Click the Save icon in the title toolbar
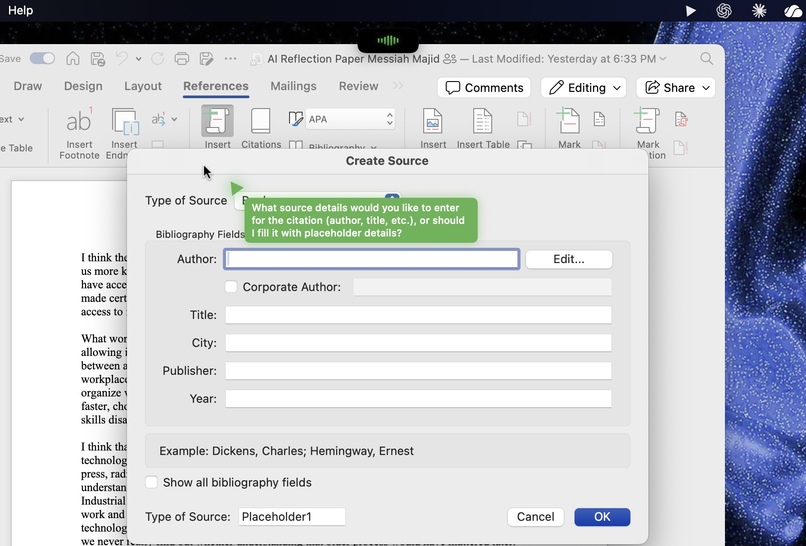806x546 pixels. coord(98,59)
